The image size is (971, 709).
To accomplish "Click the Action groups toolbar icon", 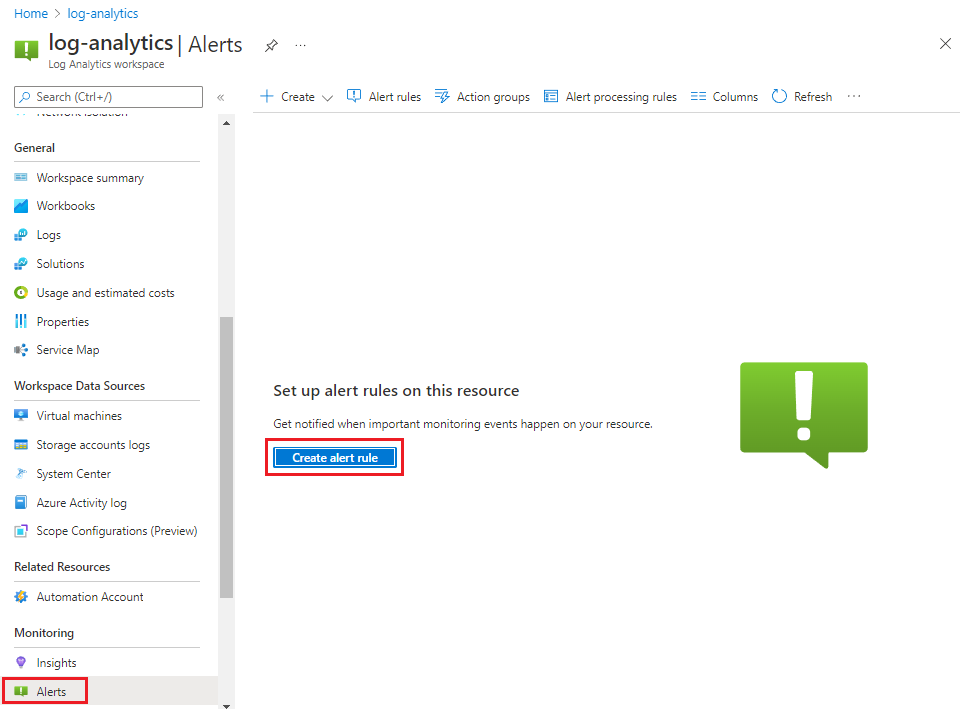I will [x=442, y=96].
